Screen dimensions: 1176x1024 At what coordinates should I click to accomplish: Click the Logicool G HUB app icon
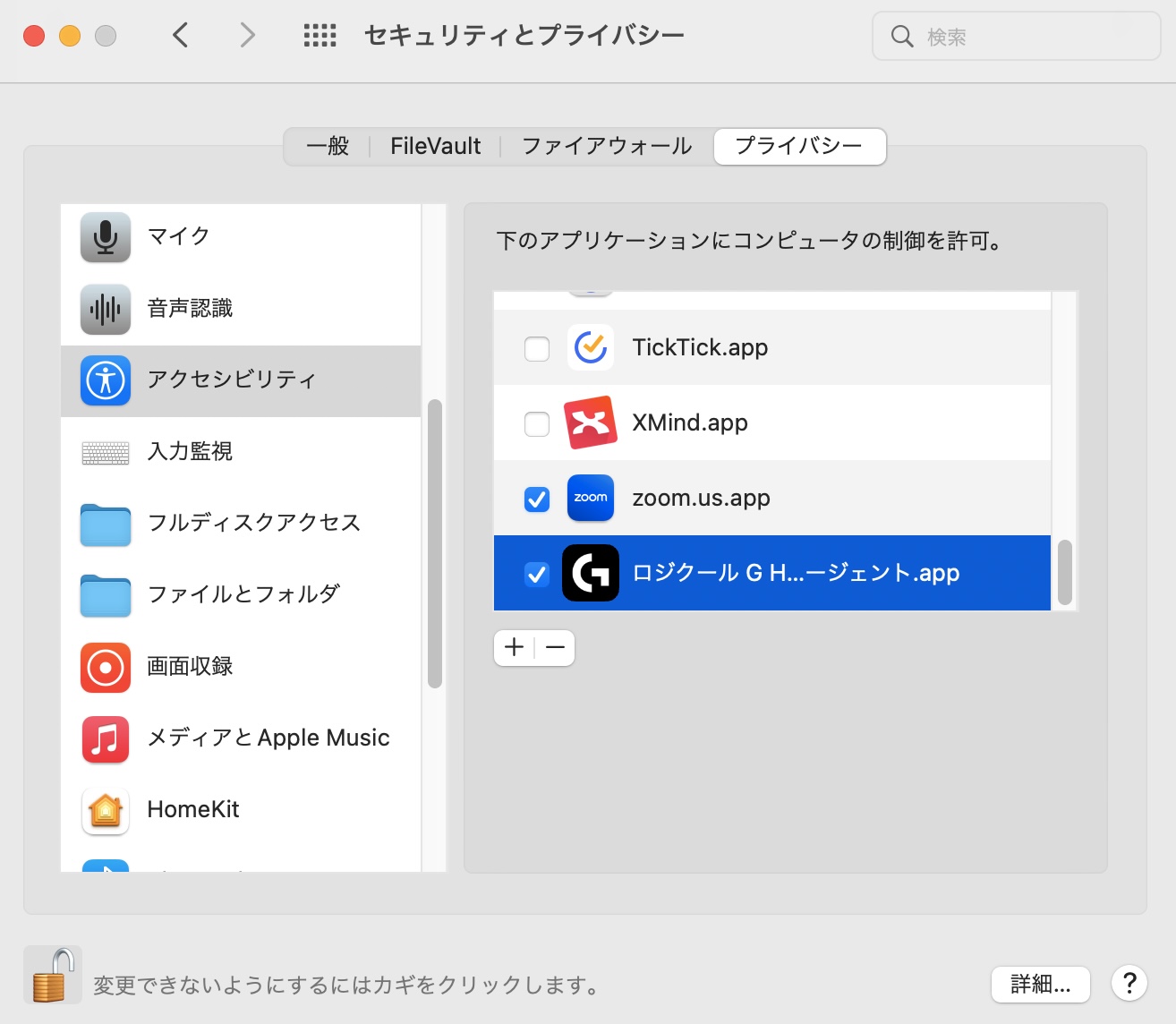click(591, 573)
